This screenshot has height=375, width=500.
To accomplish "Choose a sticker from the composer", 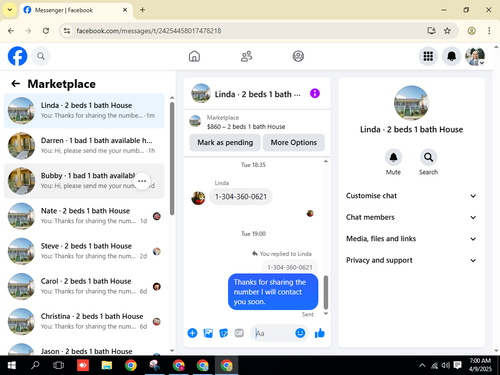I will (224, 333).
